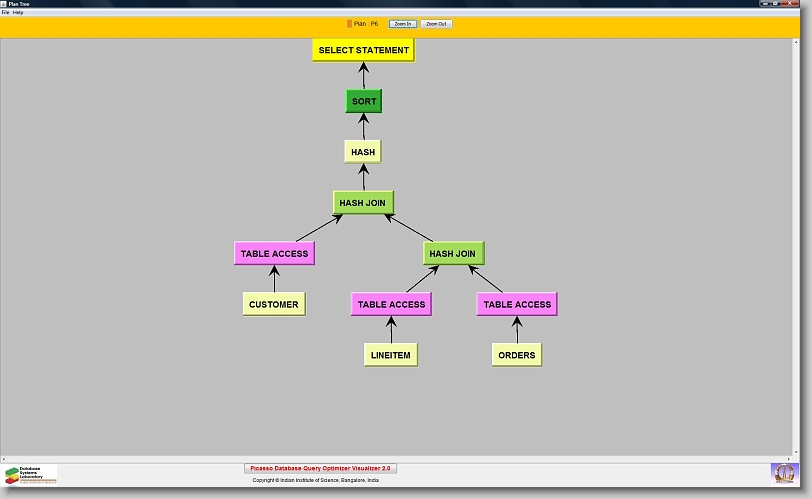Click the Zoom In button

(402, 23)
